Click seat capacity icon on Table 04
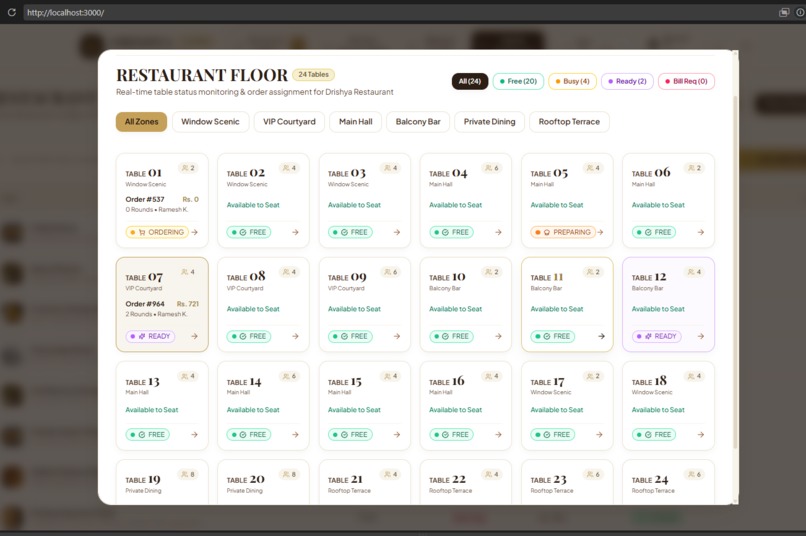This screenshot has width=806, height=536. (488, 168)
